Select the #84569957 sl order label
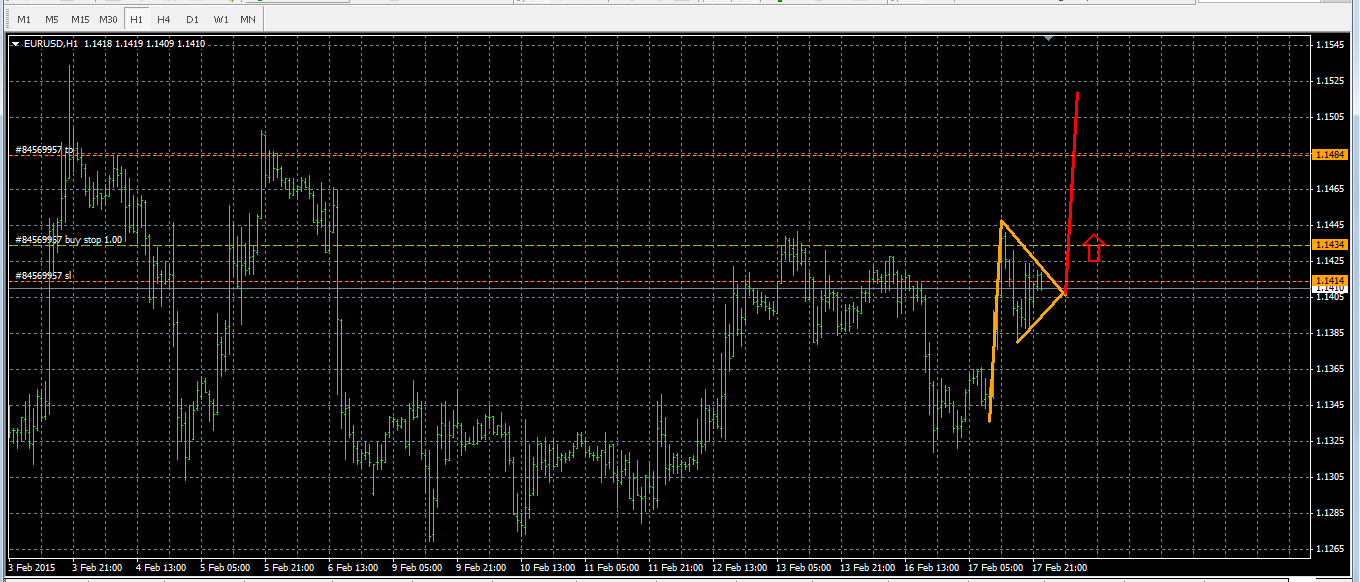This screenshot has height=582, width=1360. tap(43, 275)
